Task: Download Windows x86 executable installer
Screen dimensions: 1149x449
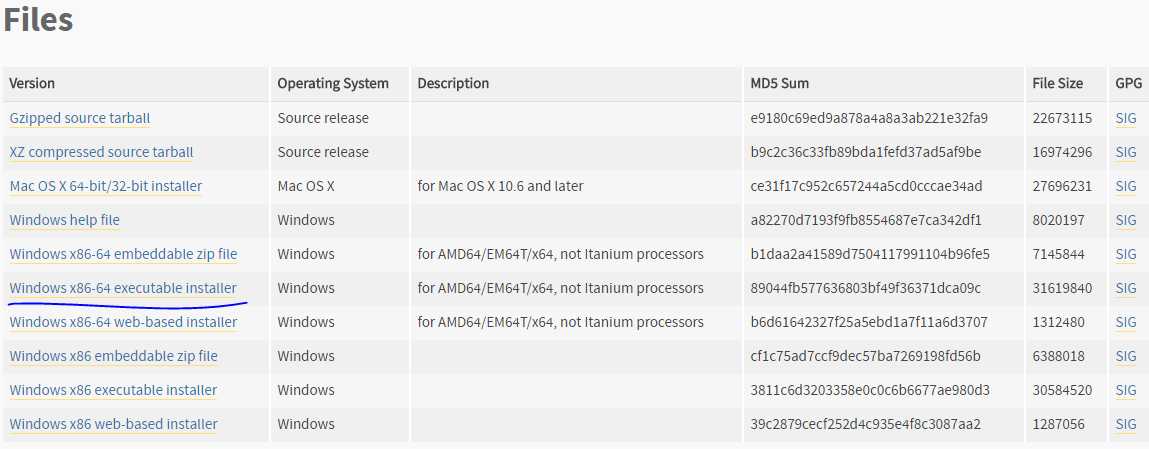Action: click(113, 390)
